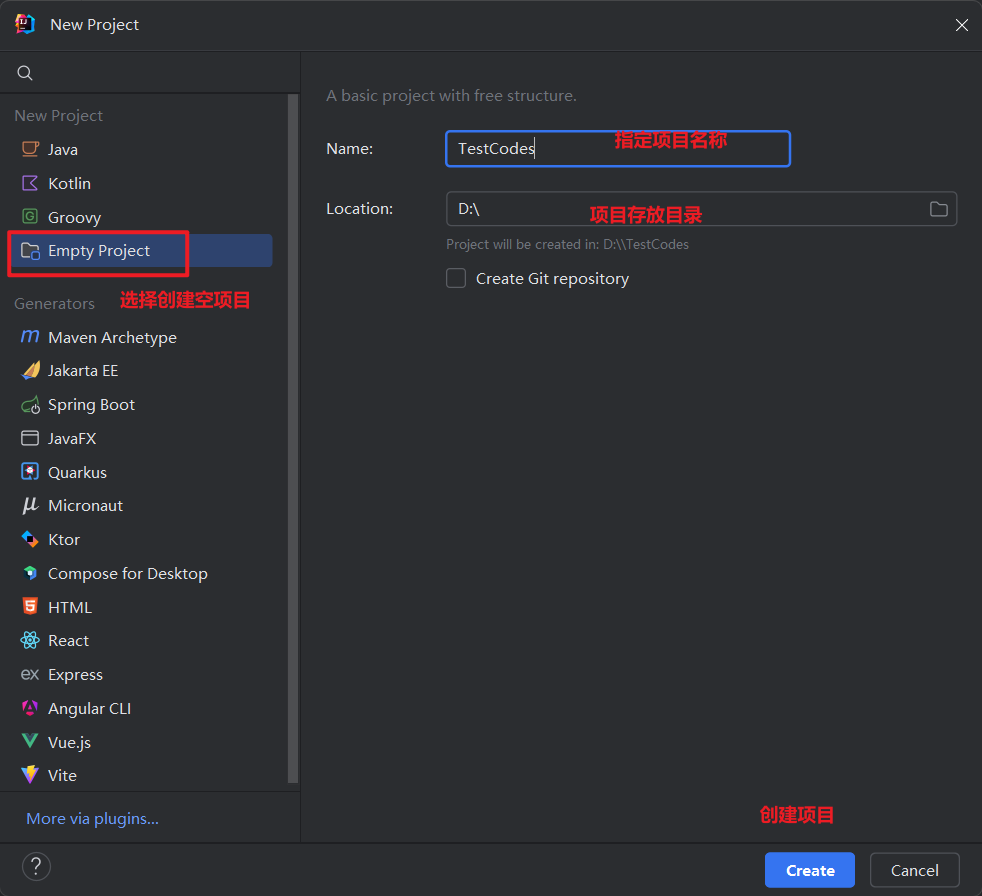Click the search magnifier icon
Image resolution: width=982 pixels, height=896 pixels.
click(24, 73)
